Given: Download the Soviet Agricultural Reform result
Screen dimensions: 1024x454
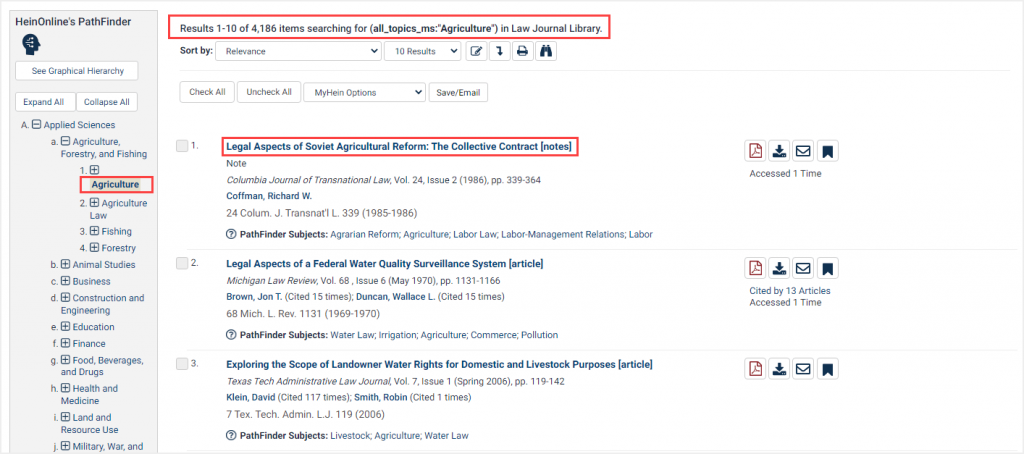Looking at the screenshot, I should point(778,151).
